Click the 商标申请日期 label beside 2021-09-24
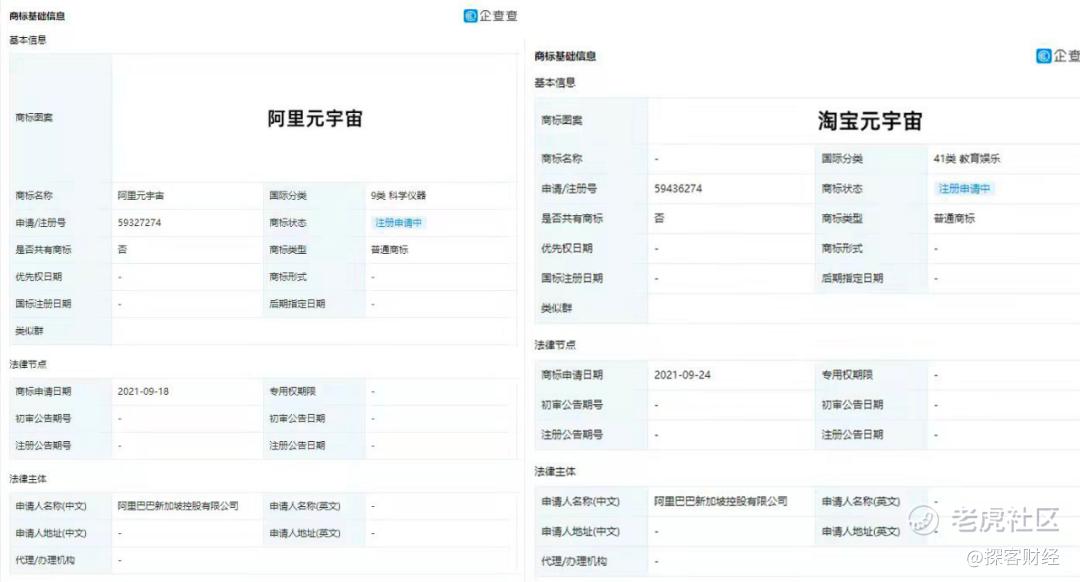 (572, 375)
